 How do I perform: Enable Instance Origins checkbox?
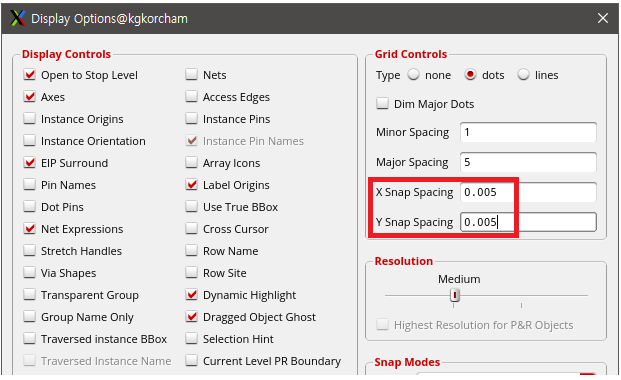point(29,118)
